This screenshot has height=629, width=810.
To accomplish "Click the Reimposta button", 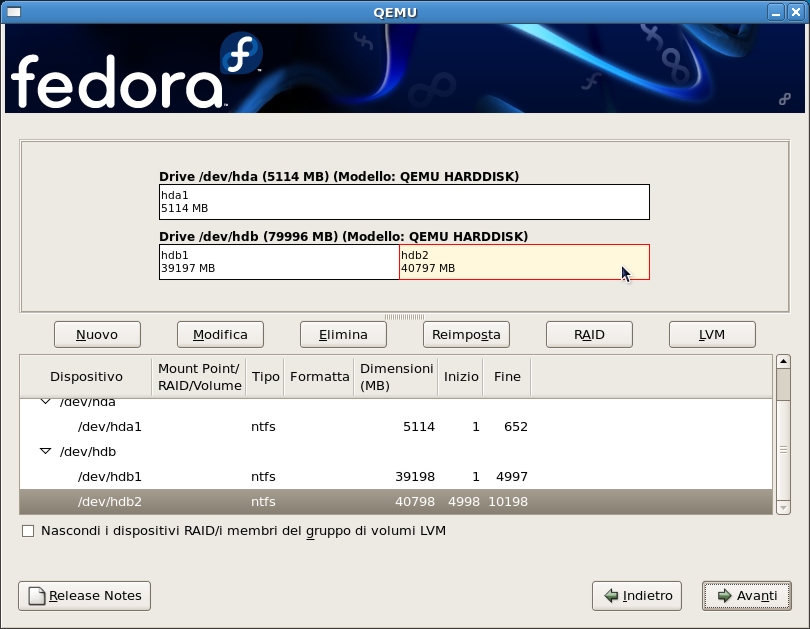I will 466,335.
